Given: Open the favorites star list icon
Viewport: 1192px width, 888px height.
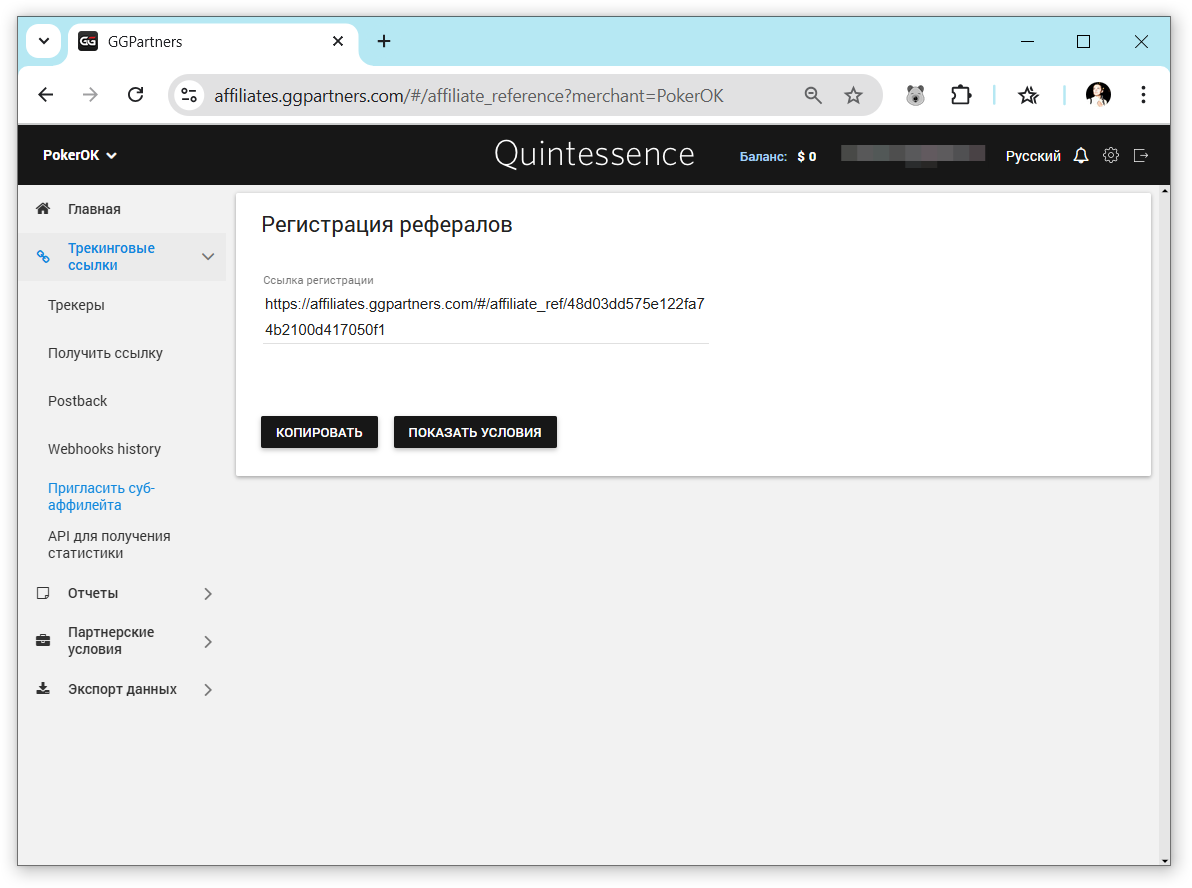Looking at the screenshot, I should tap(1029, 95).
